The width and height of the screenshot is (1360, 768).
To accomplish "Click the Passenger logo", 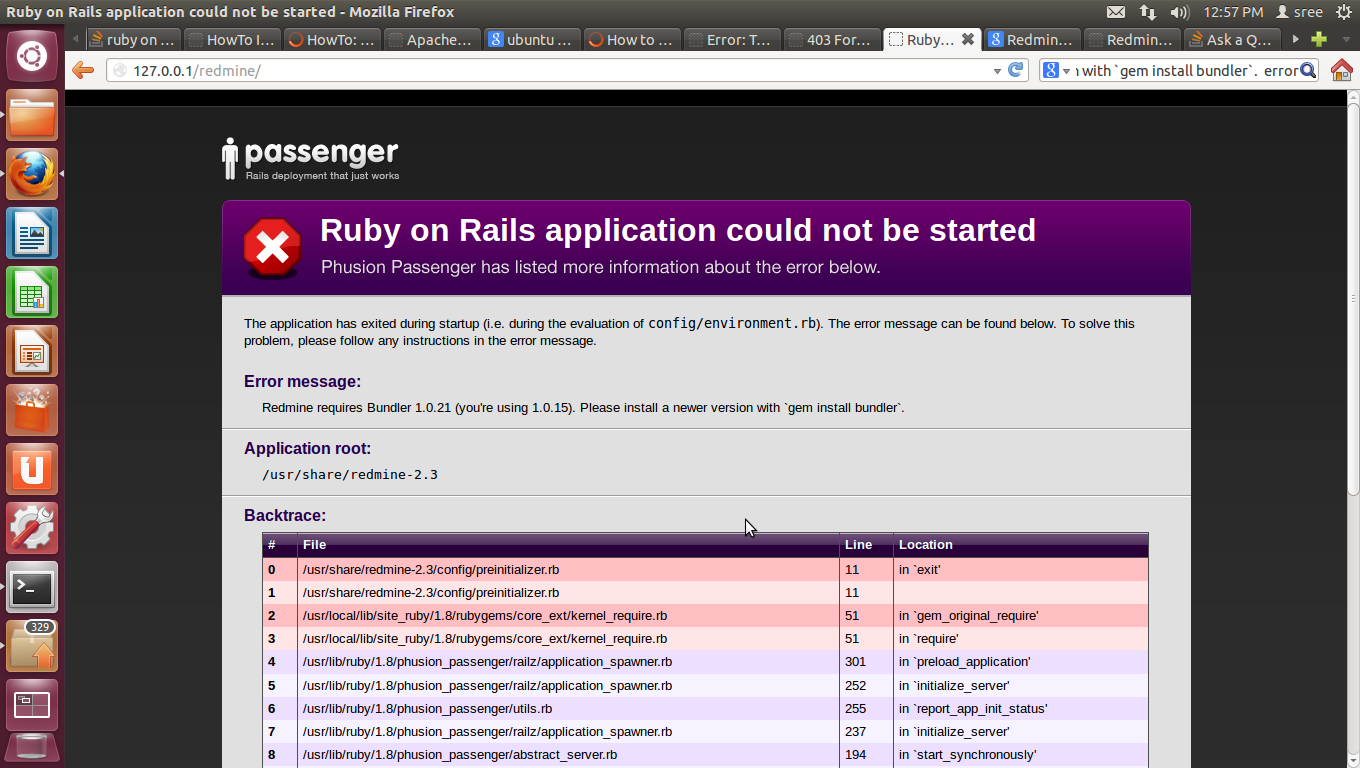I will click(310, 159).
